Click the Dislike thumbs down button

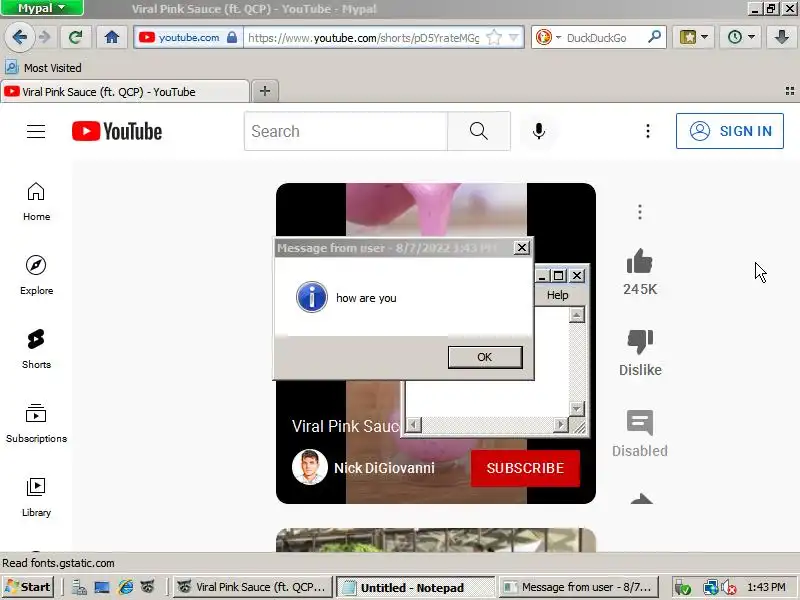(640, 341)
